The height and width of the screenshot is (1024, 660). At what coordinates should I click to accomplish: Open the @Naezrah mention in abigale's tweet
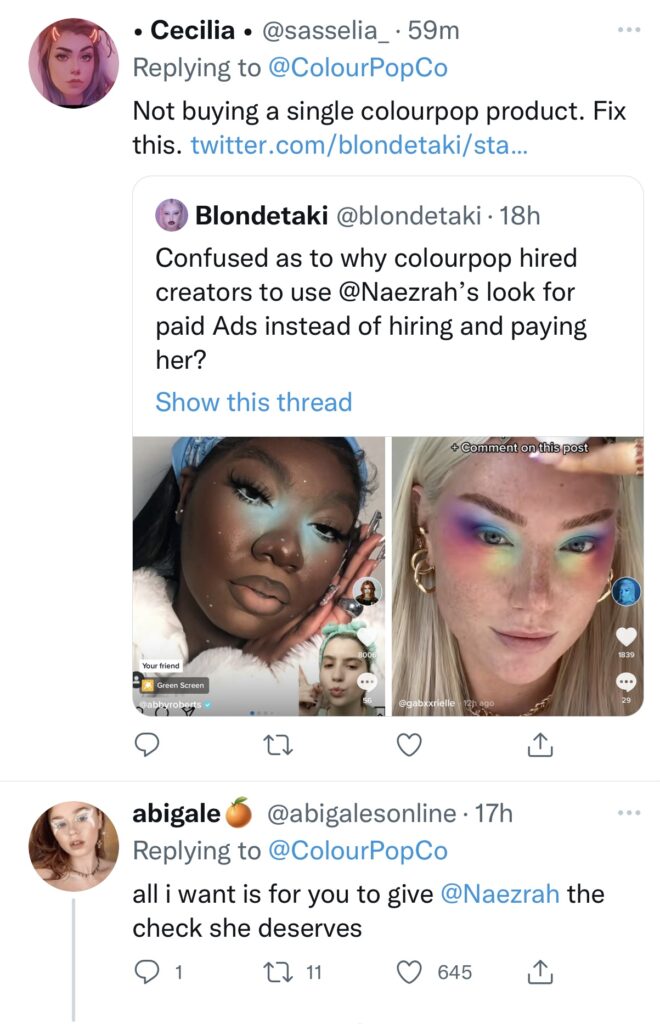click(500, 893)
